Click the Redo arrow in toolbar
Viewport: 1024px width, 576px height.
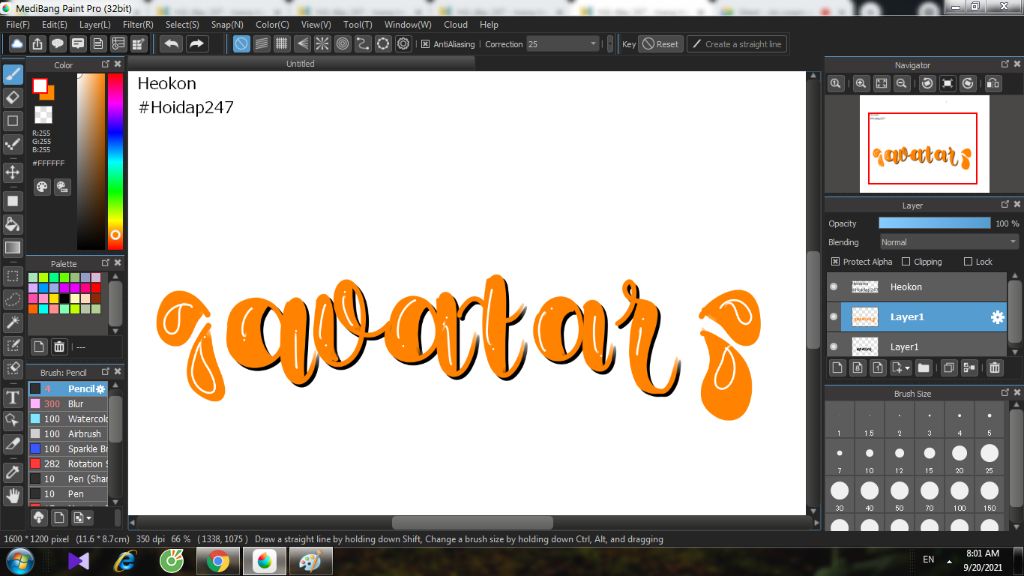click(196, 44)
